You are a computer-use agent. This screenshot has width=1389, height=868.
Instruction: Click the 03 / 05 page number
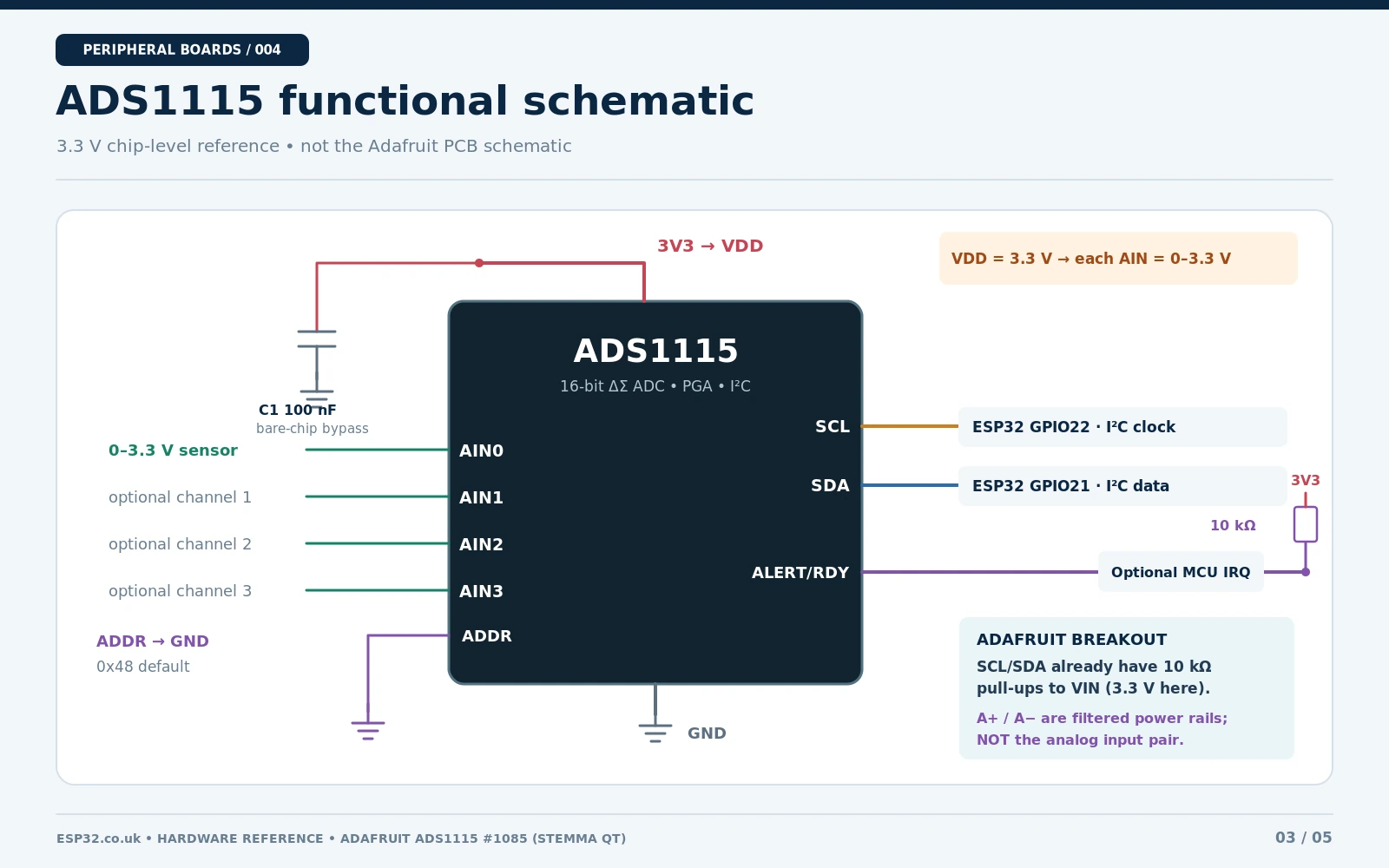pos(1303,838)
